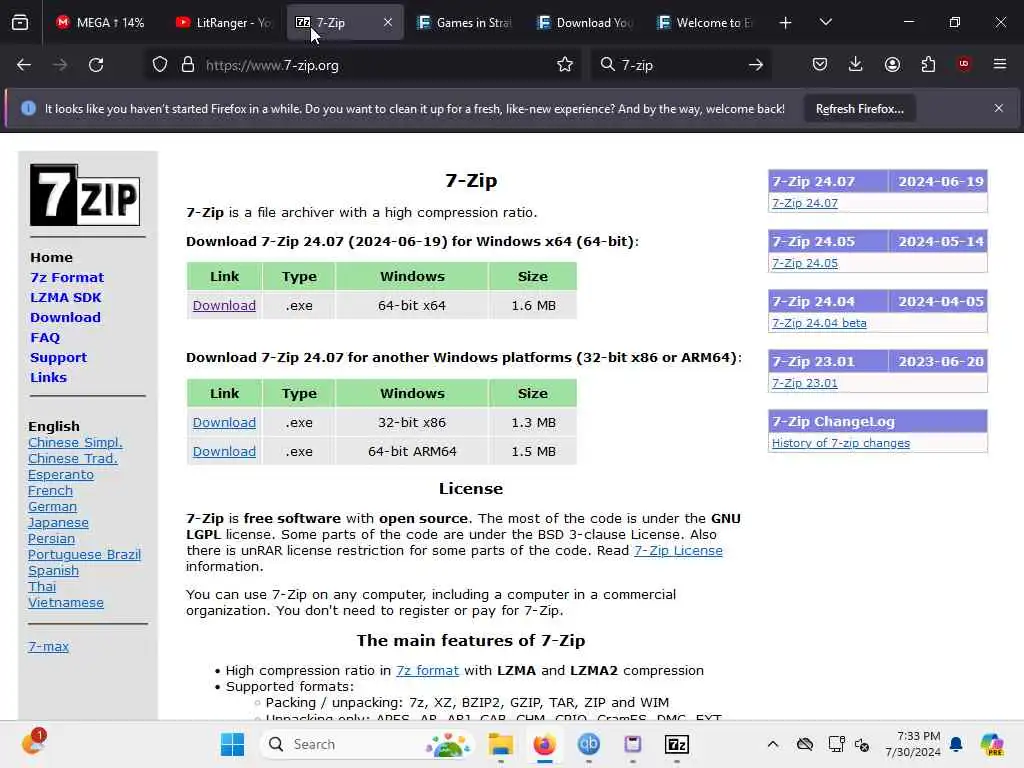Reload the 7-zip.org page

click(x=96, y=65)
